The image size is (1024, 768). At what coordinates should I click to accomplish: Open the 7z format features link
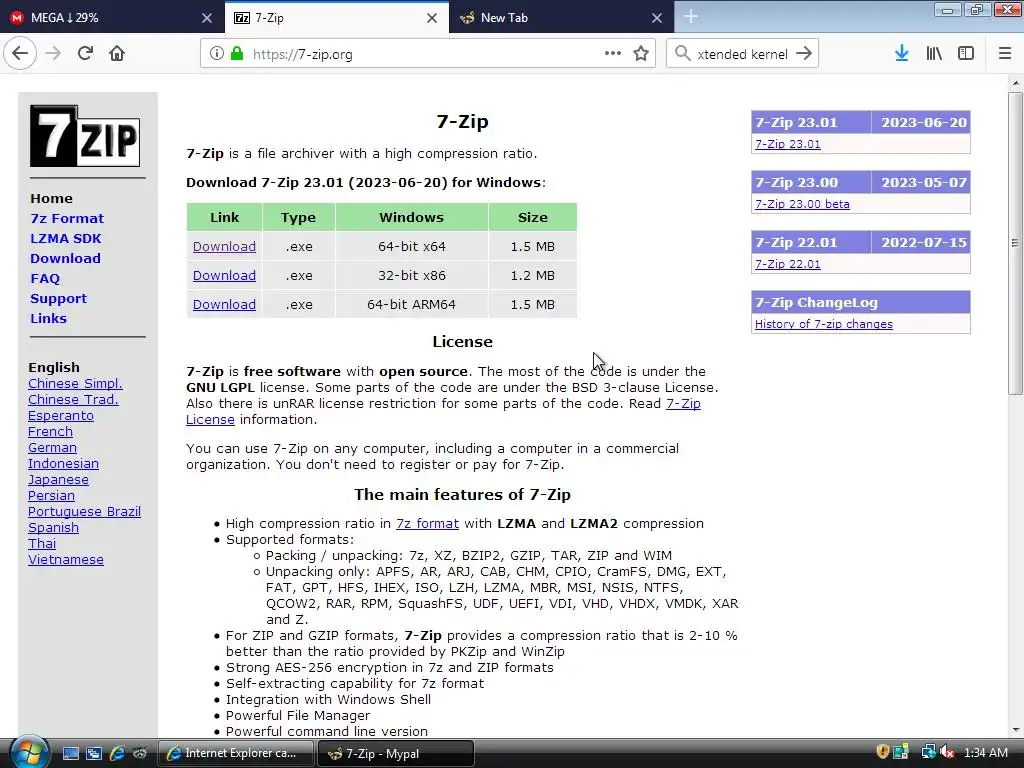coord(427,523)
